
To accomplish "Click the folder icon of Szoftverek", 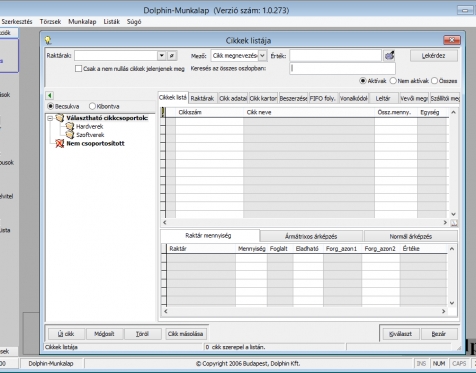I will (70, 135).
